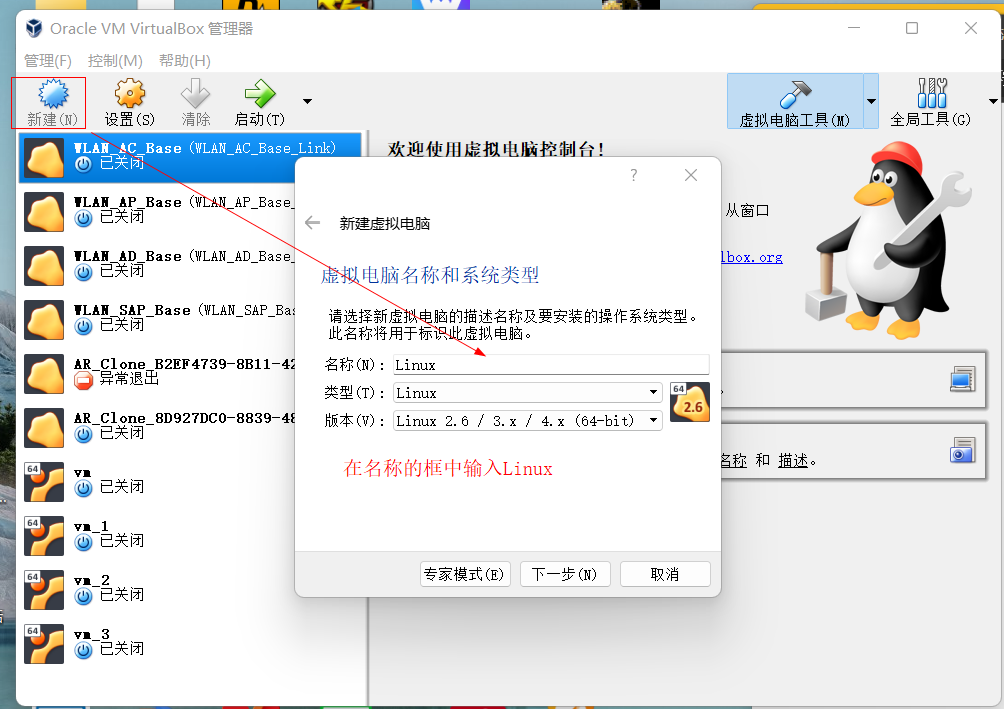
Task: Expand the Start (启动) button dropdown arrow
Action: click(x=307, y=101)
